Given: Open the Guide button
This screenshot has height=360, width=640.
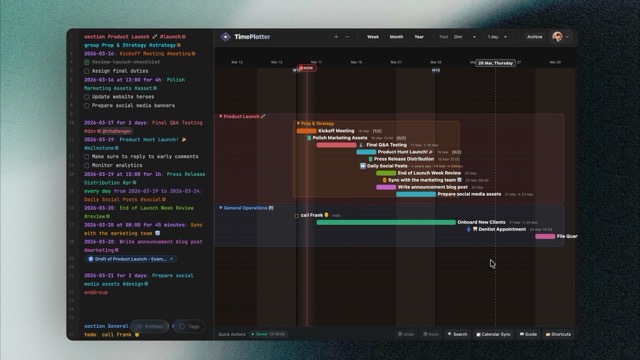Looking at the screenshot, I should pos(528,334).
